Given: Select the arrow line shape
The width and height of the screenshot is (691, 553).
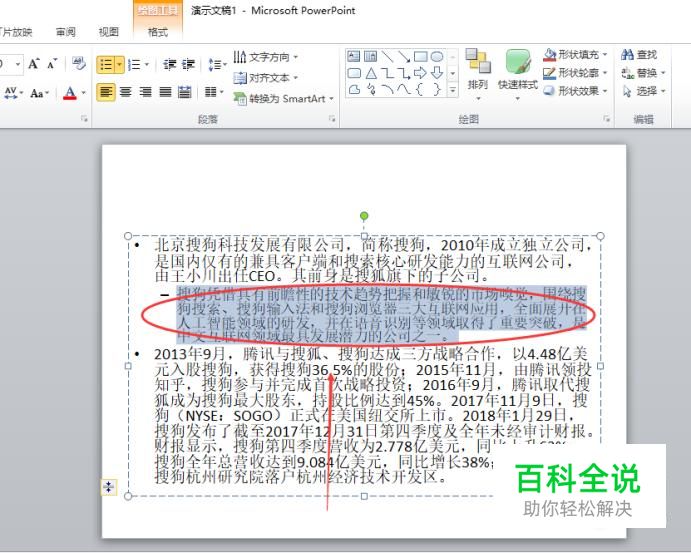Looking at the screenshot, I should [x=404, y=56].
